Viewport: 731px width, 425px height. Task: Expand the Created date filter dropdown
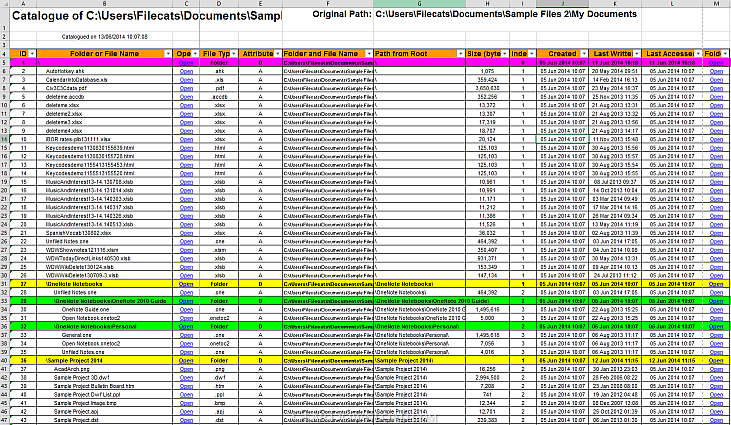581,53
